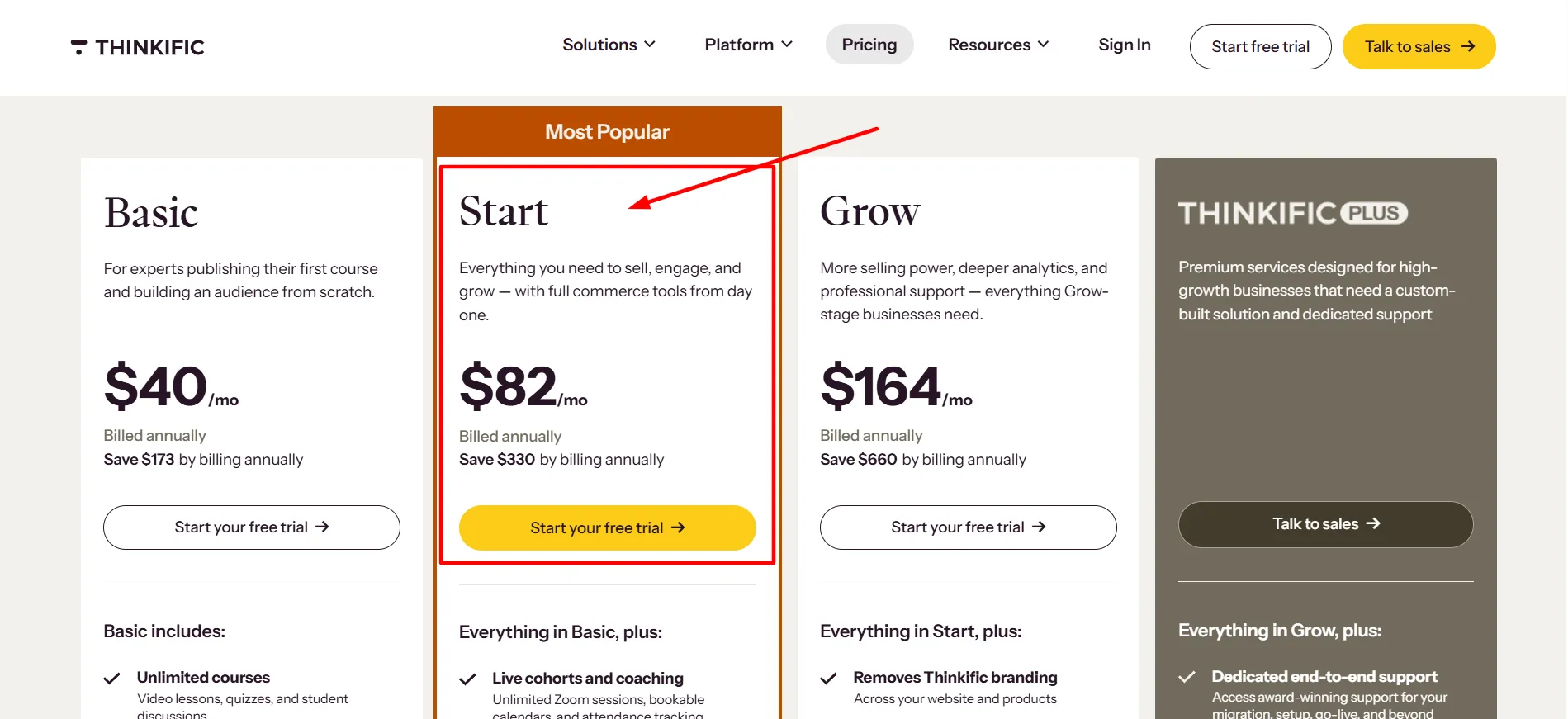
Task: Click arrow icon on Talk to sales header button
Action: click(x=1468, y=46)
